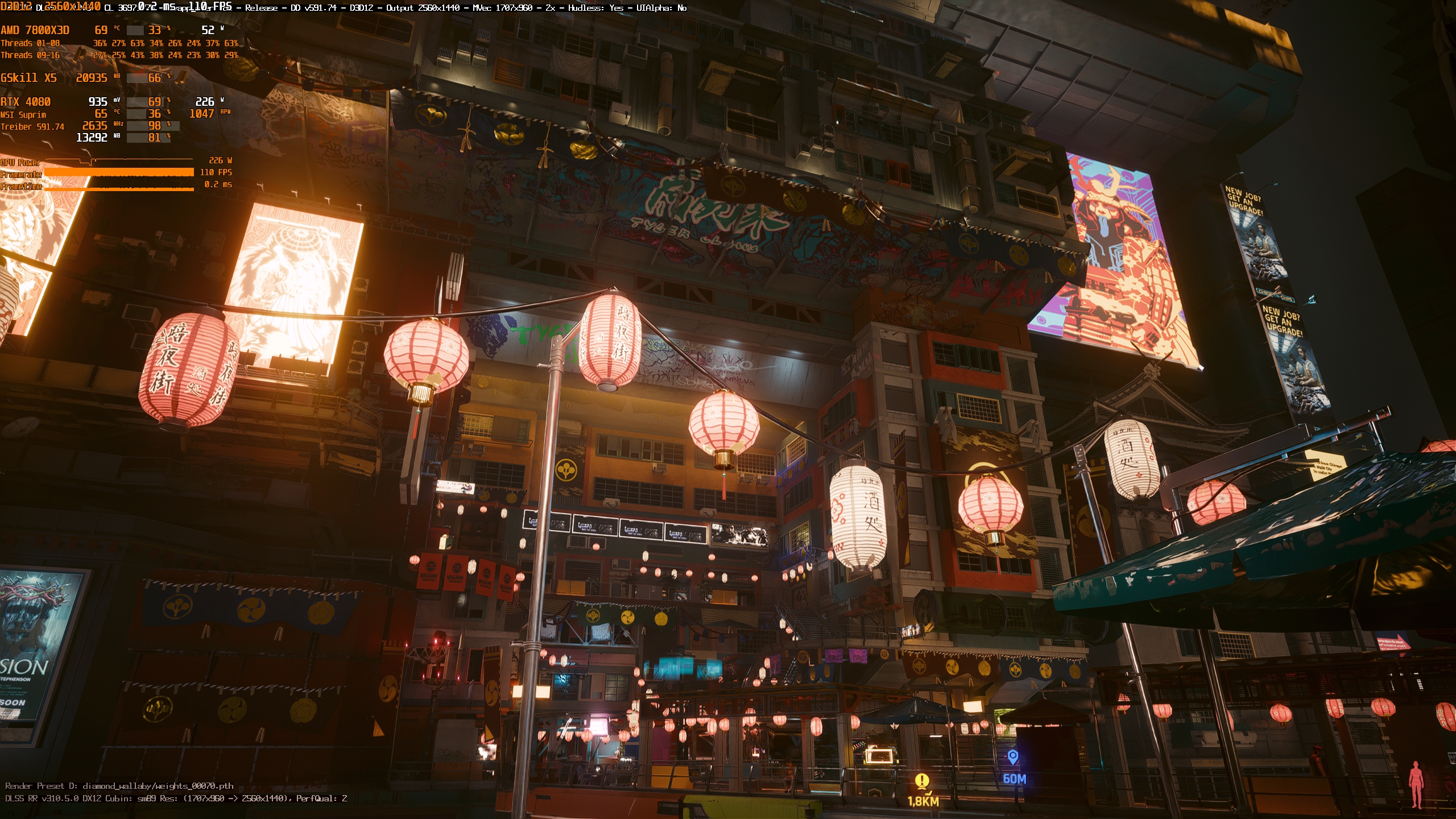Select the AMD 7800X3D overlay label
The image size is (1456, 819).
pyautogui.click(x=35, y=30)
